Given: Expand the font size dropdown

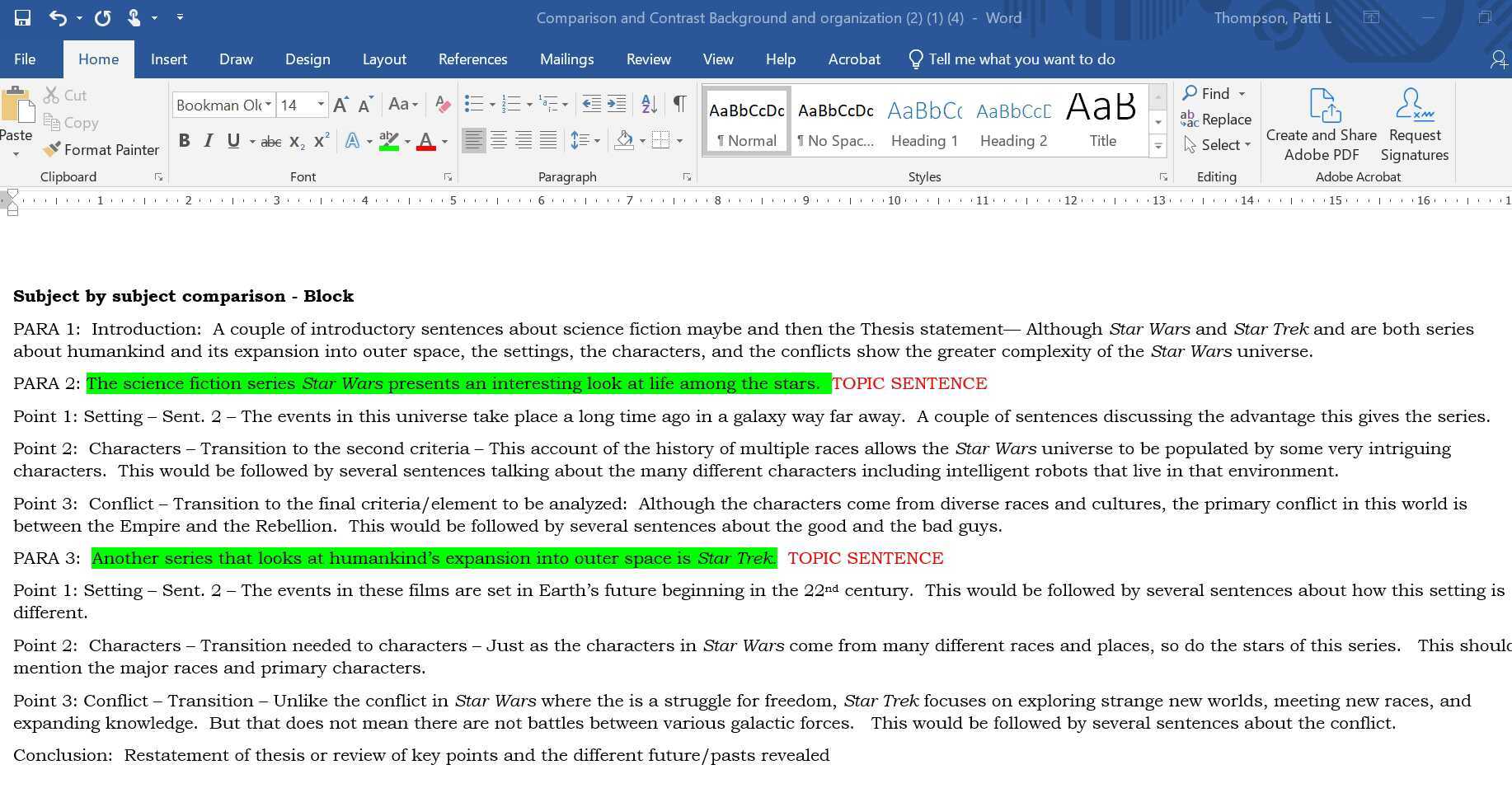Looking at the screenshot, I should tap(321, 105).
